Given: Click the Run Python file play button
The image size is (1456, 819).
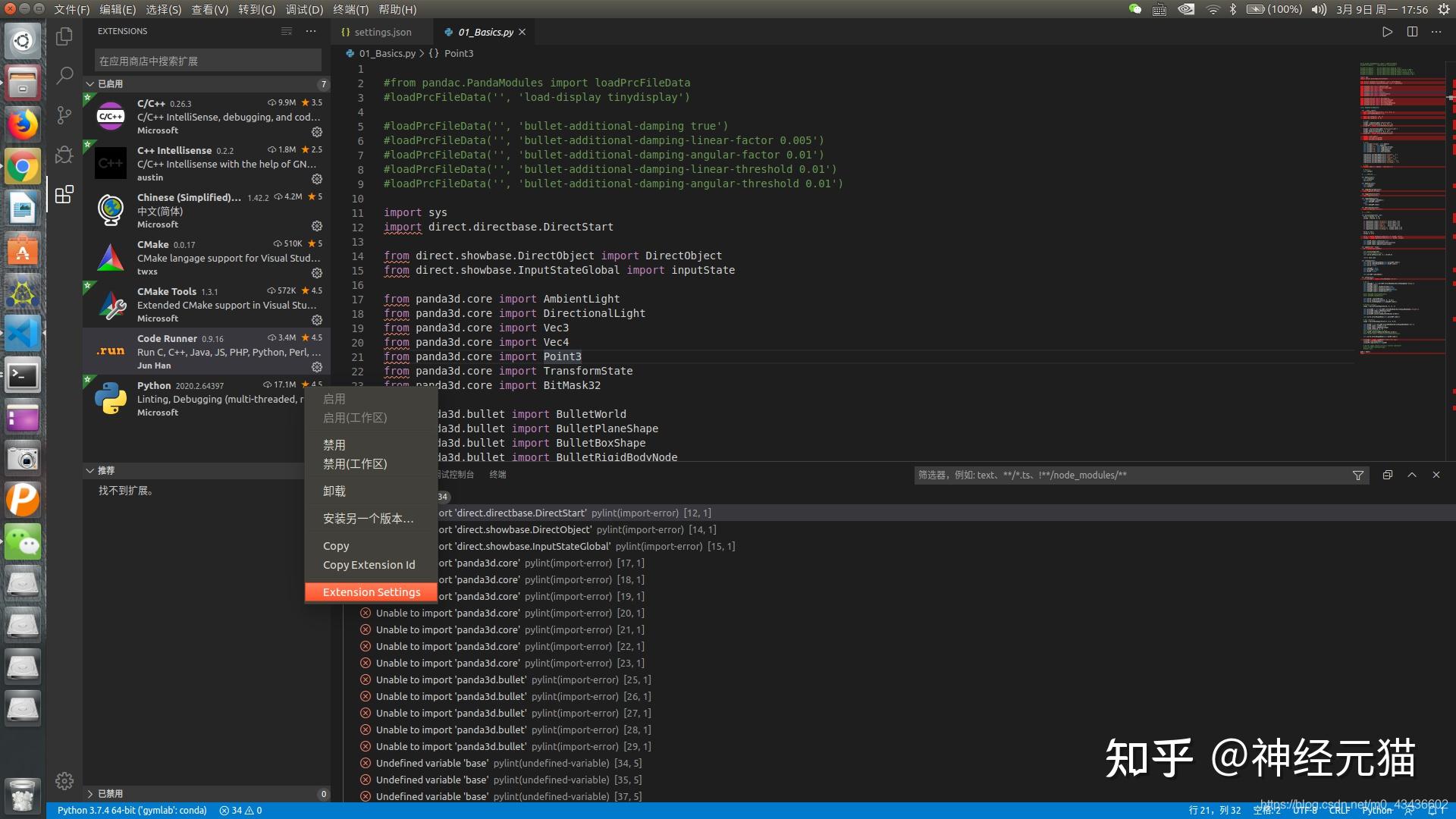Looking at the screenshot, I should click(x=1387, y=32).
